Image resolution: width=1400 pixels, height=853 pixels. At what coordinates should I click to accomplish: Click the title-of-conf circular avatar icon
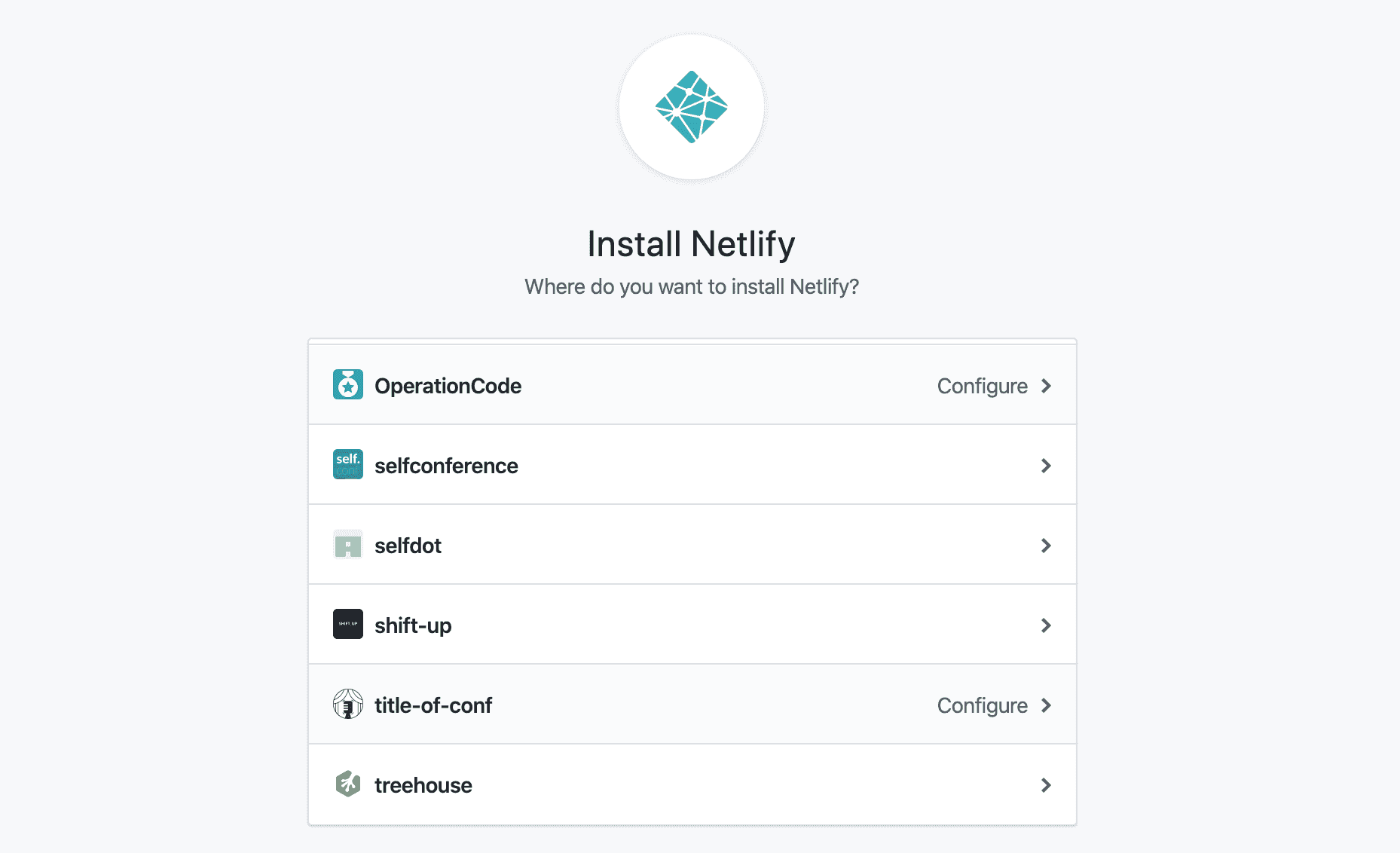[x=348, y=705]
